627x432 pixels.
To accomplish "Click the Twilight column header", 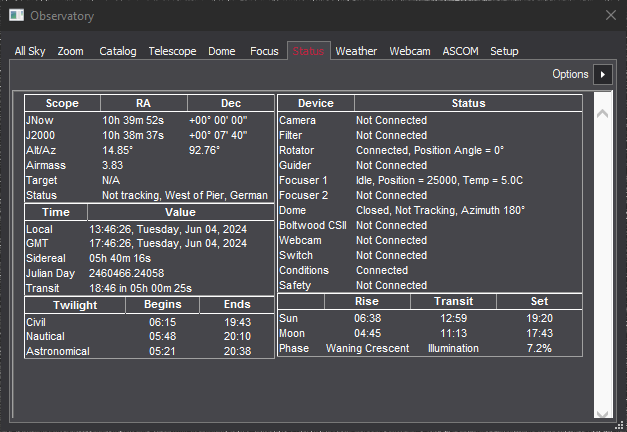I will (x=75, y=302).
